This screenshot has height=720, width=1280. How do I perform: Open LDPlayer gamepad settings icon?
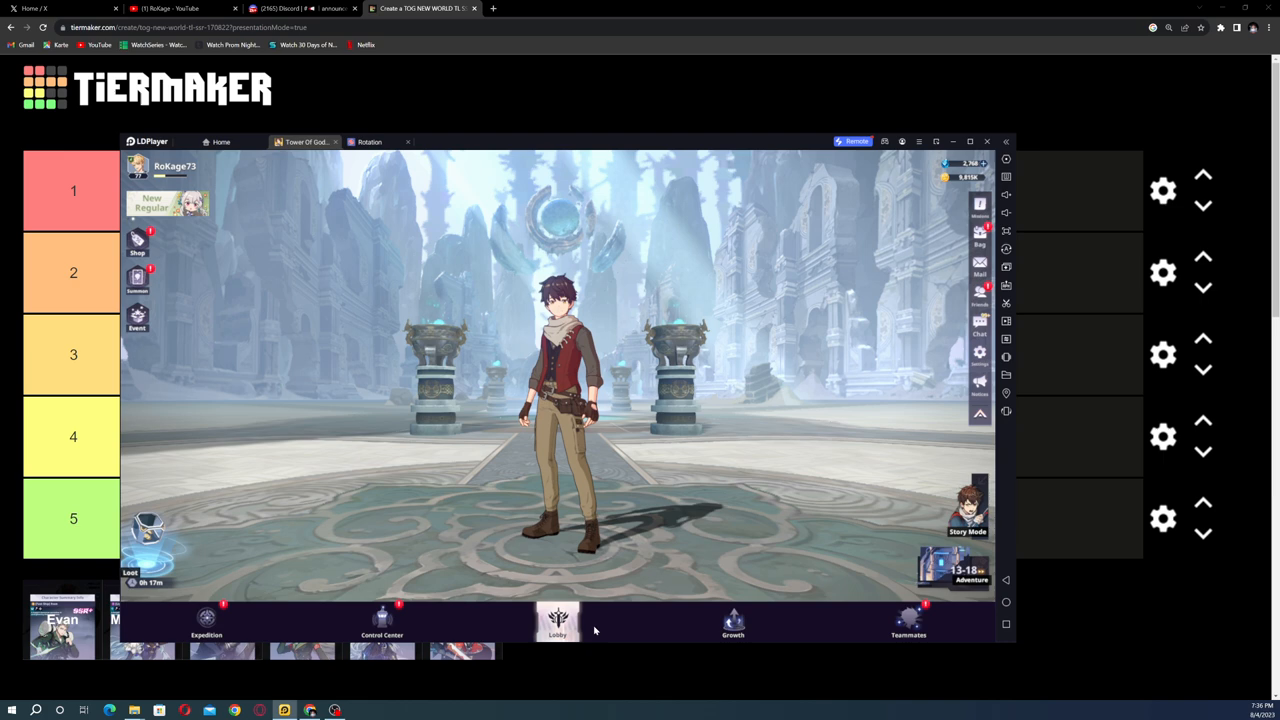tap(884, 142)
